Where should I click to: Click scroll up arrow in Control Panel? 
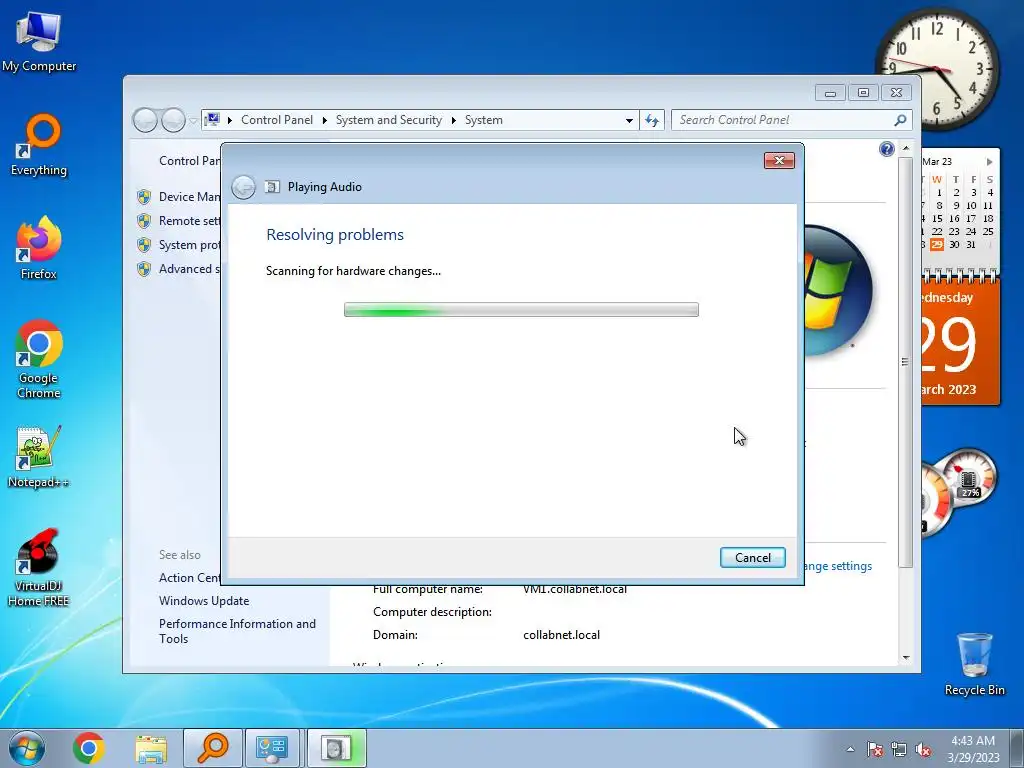click(x=906, y=149)
